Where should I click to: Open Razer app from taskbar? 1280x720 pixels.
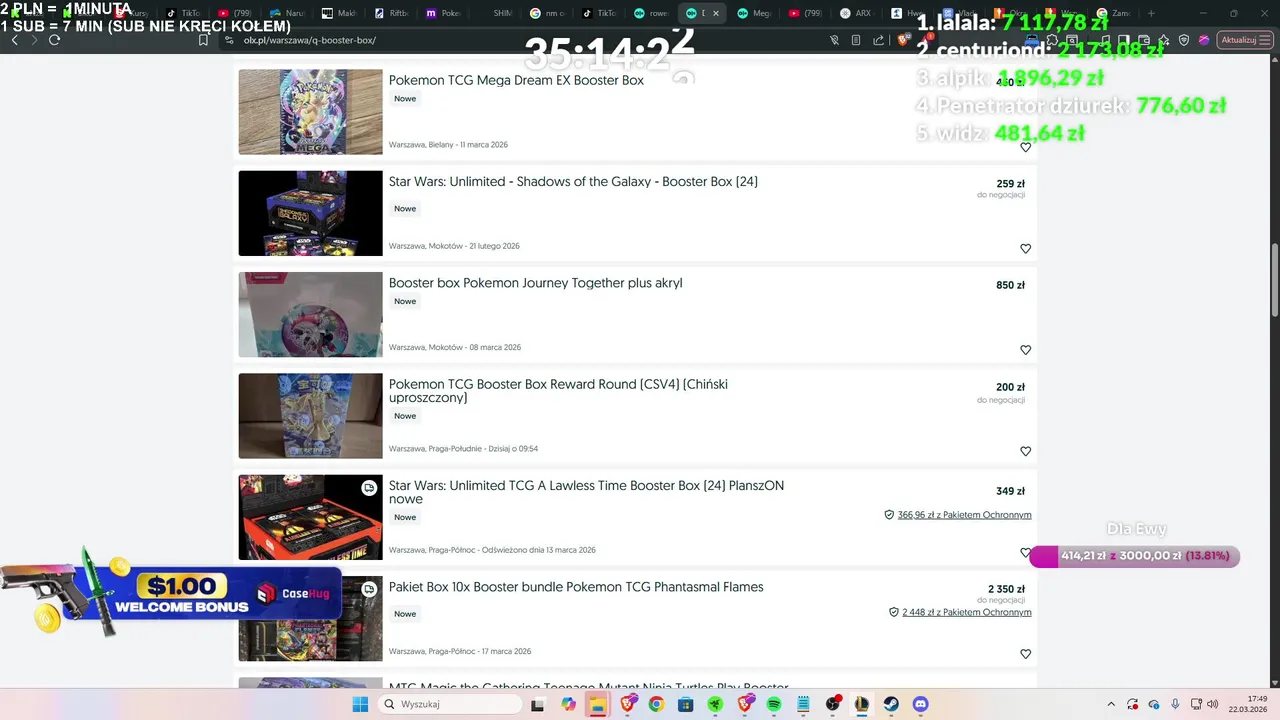click(715, 705)
